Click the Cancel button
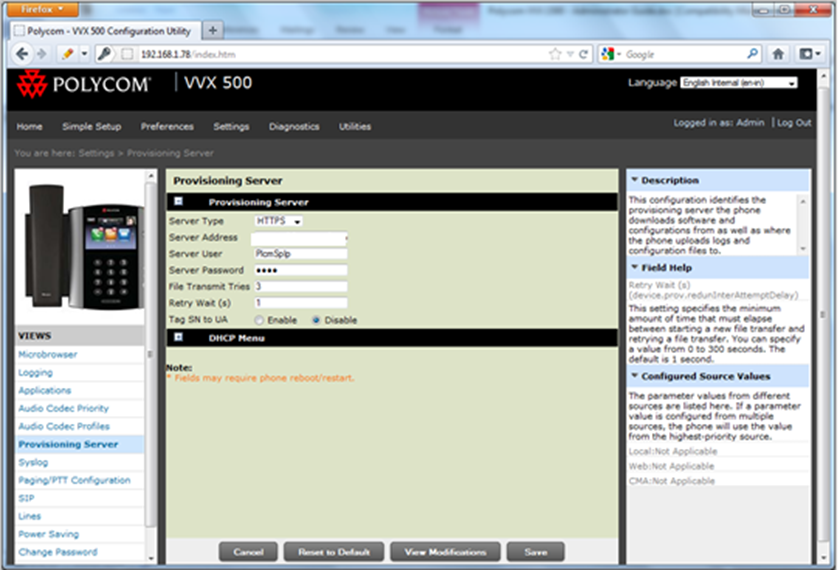Image resolution: width=840 pixels, height=570 pixels. [x=248, y=552]
